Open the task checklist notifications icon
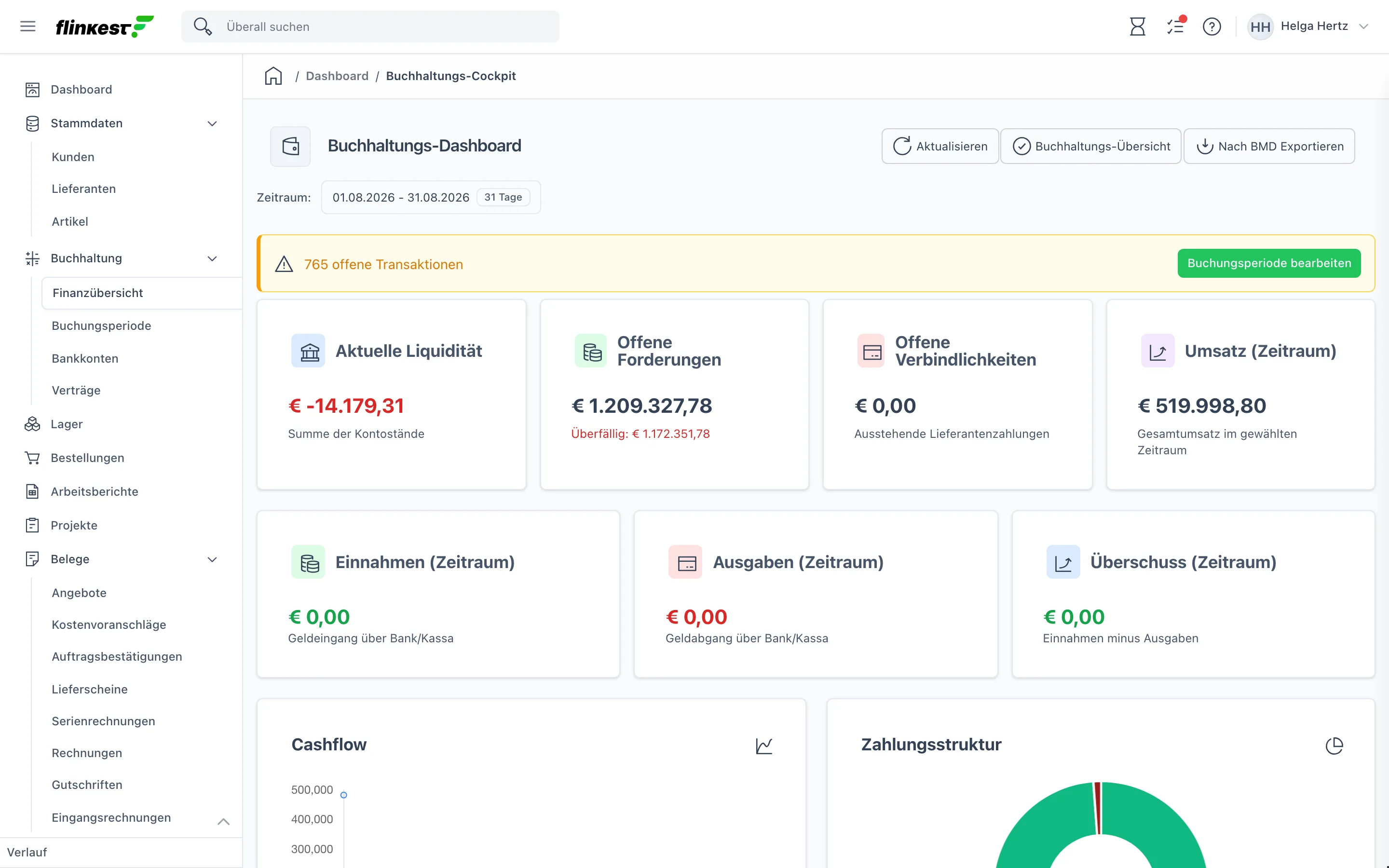This screenshot has width=1389, height=868. [x=1175, y=26]
